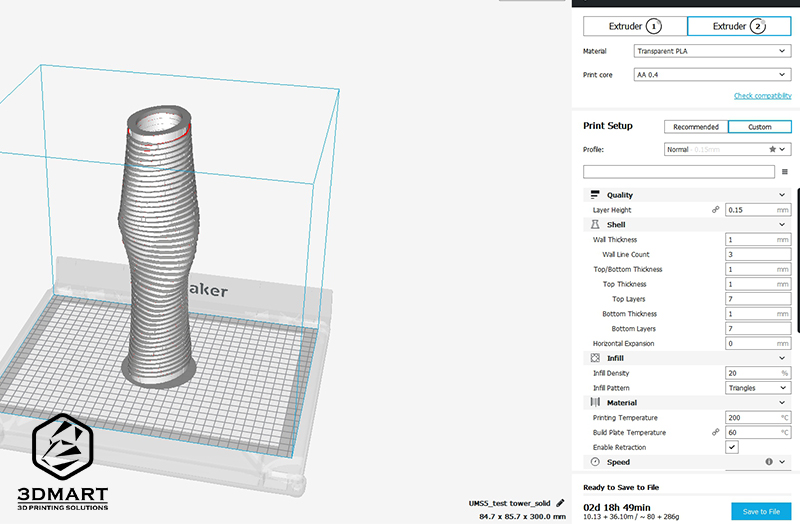800x524 pixels.
Task: Click the Shell section flask icon
Action: (x=595, y=225)
